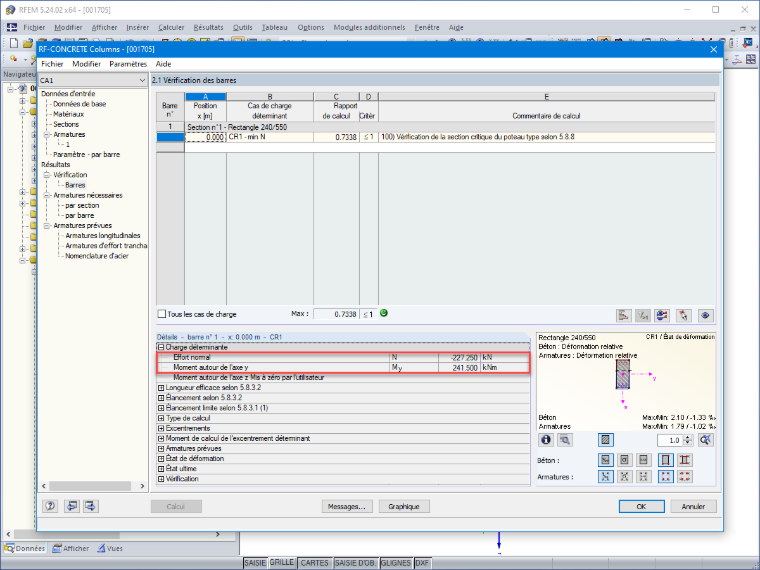Open Tableau menu in RFEM window
This screenshot has width=760, height=570.
275,28
